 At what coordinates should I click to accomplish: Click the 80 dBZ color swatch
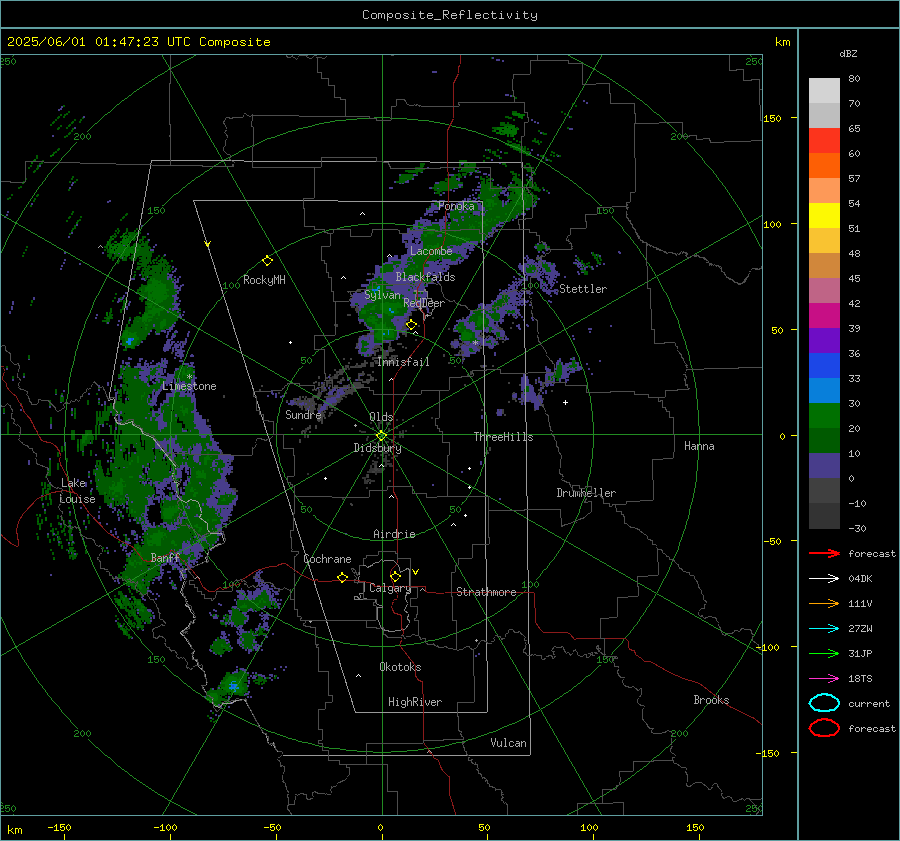(824, 90)
